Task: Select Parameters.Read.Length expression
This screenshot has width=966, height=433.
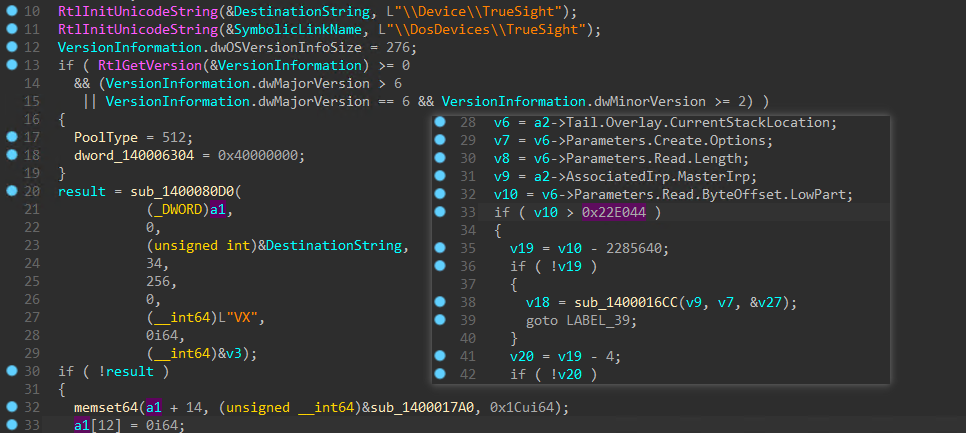Action: tap(654, 158)
